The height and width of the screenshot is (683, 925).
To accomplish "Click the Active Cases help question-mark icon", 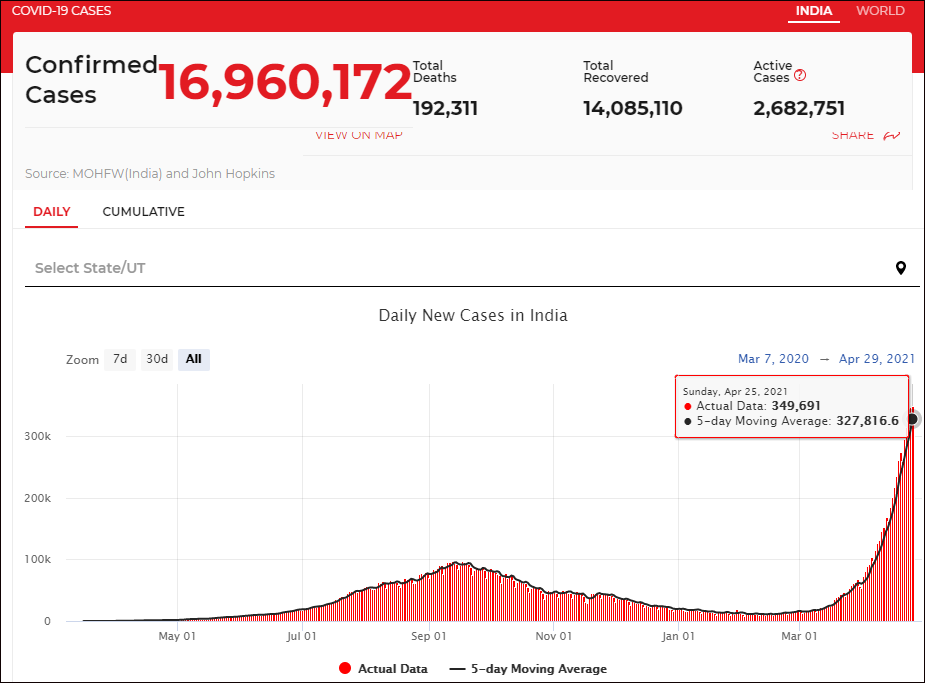I will pyautogui.click(x=800, y=76).
